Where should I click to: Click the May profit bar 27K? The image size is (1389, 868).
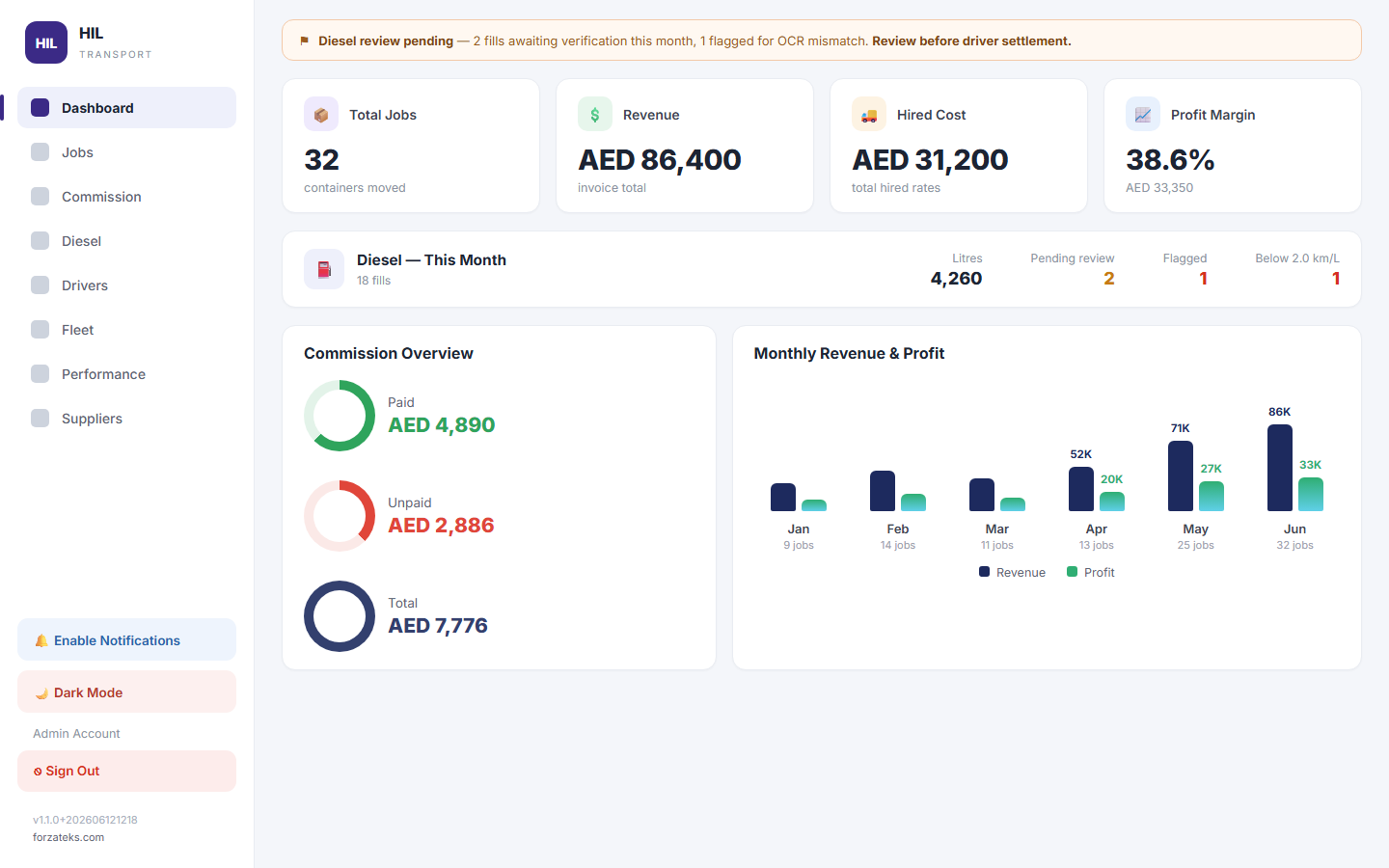pyautogui.click(x=1212, y=496)
